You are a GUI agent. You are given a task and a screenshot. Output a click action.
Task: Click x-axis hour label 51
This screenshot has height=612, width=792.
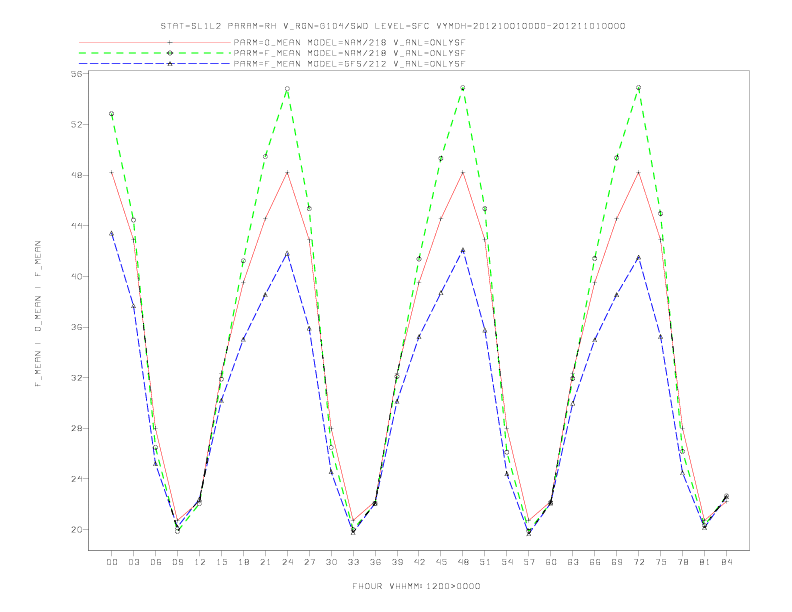(x=485, y=562)
